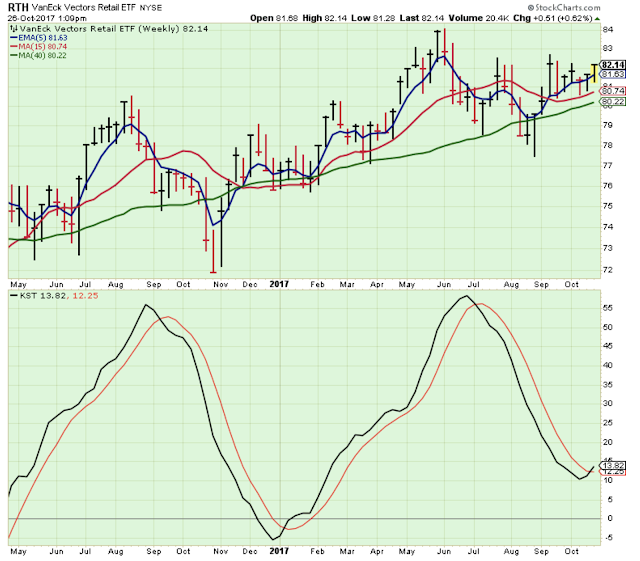Click the 80.22 MA(40) axis tag
The image size is (640, 561).
coord(613,102)
